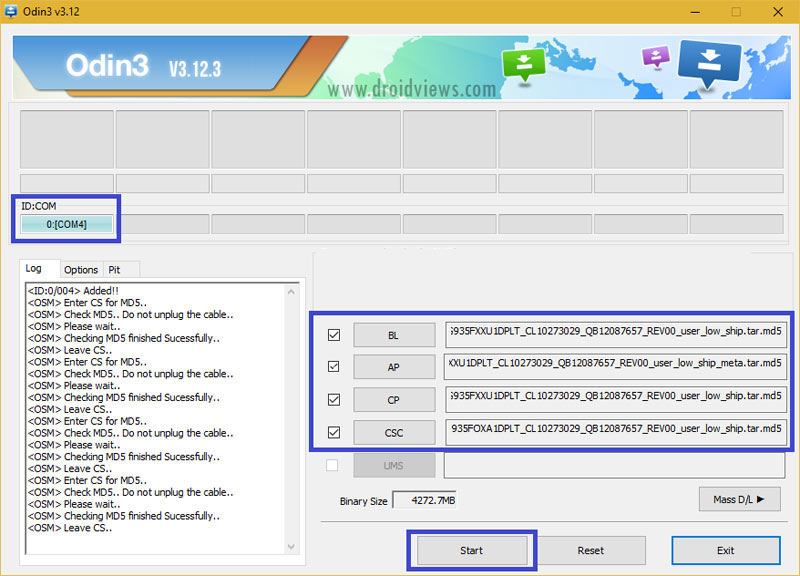Click the Odin3 V3.12.3 banner logo

(143, 66)
